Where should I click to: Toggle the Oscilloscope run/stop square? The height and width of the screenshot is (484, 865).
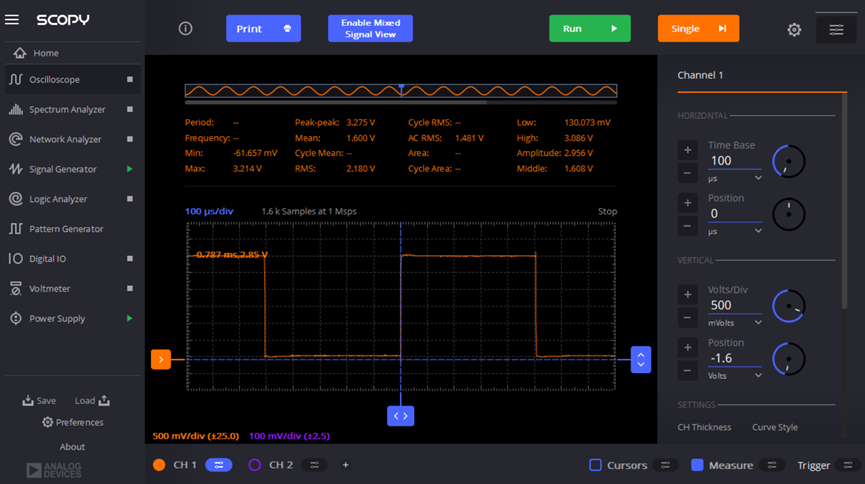click(x=130, y=79)
